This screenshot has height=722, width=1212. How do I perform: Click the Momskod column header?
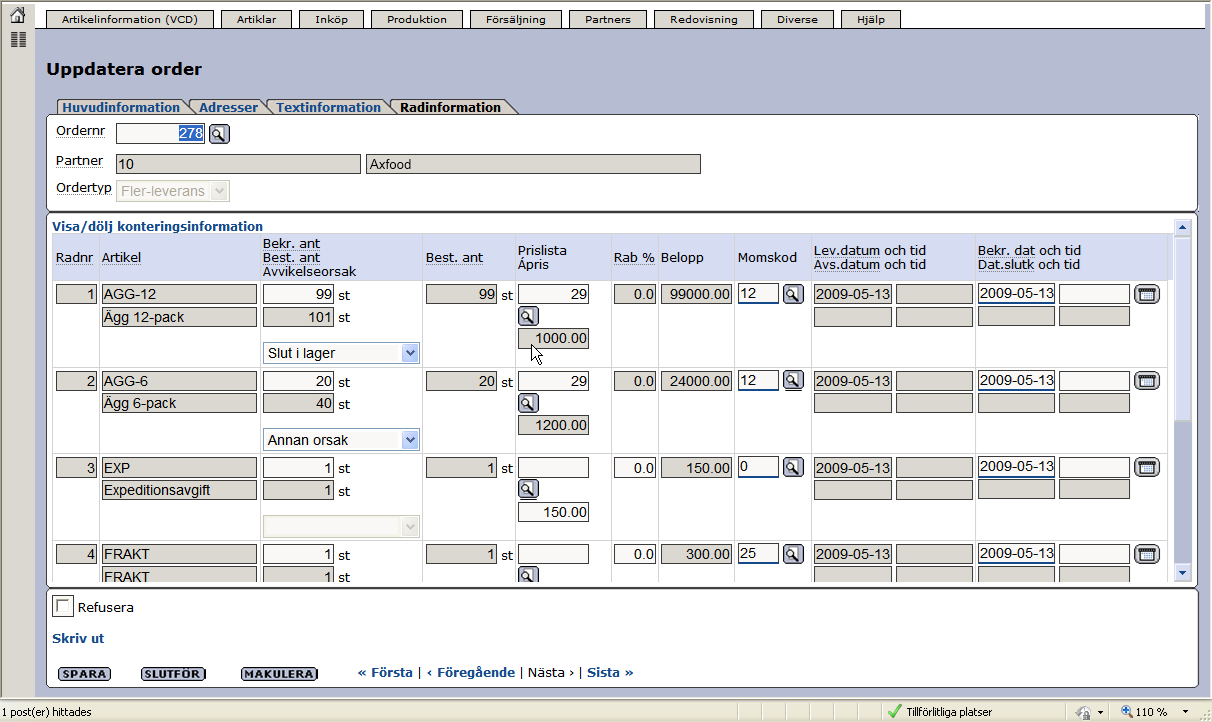[x=767, y=258]
